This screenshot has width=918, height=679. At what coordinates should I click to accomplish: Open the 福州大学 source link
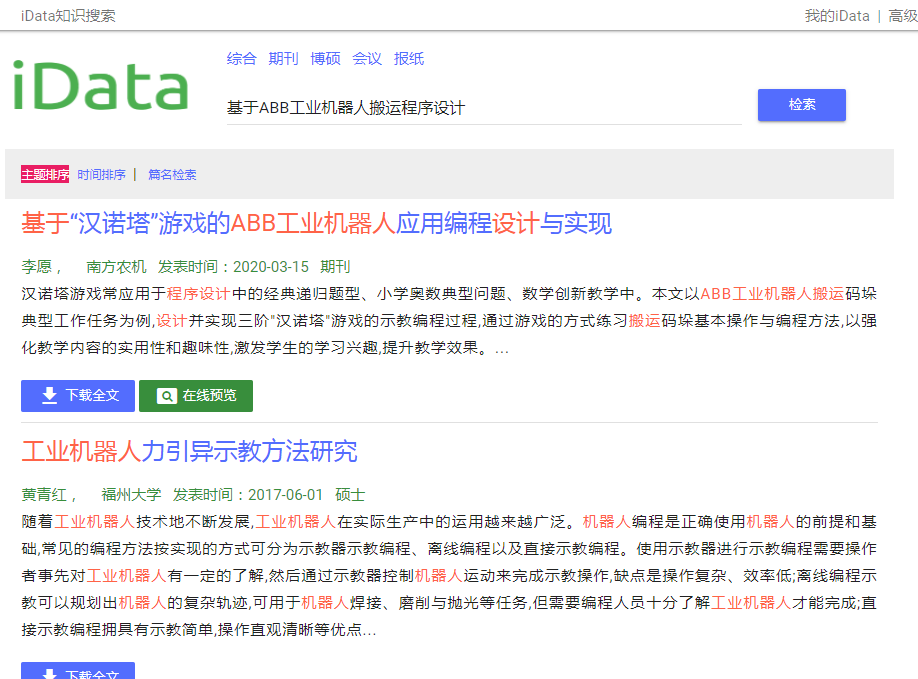point(131,495)
